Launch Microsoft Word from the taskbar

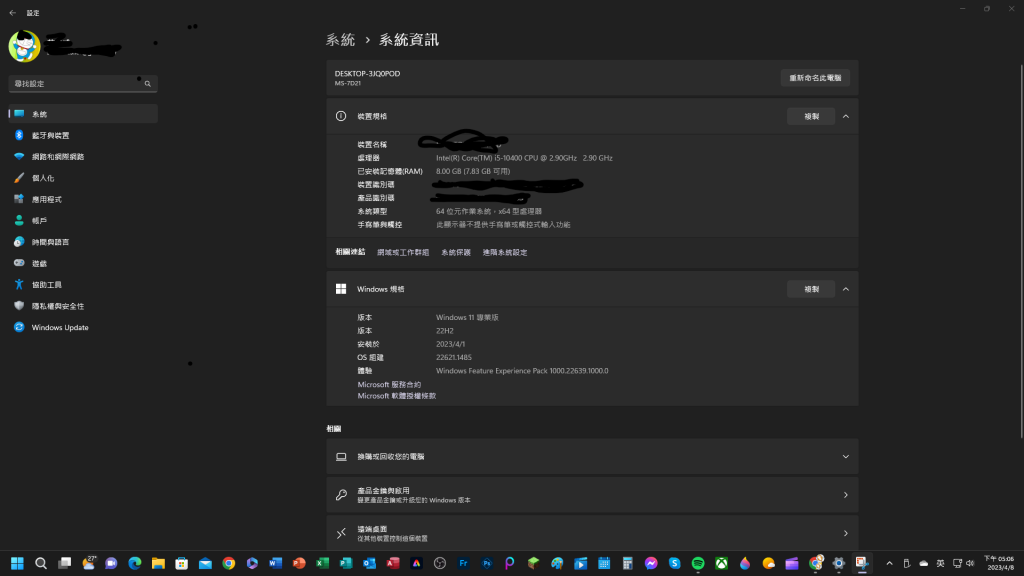[276, 563]
